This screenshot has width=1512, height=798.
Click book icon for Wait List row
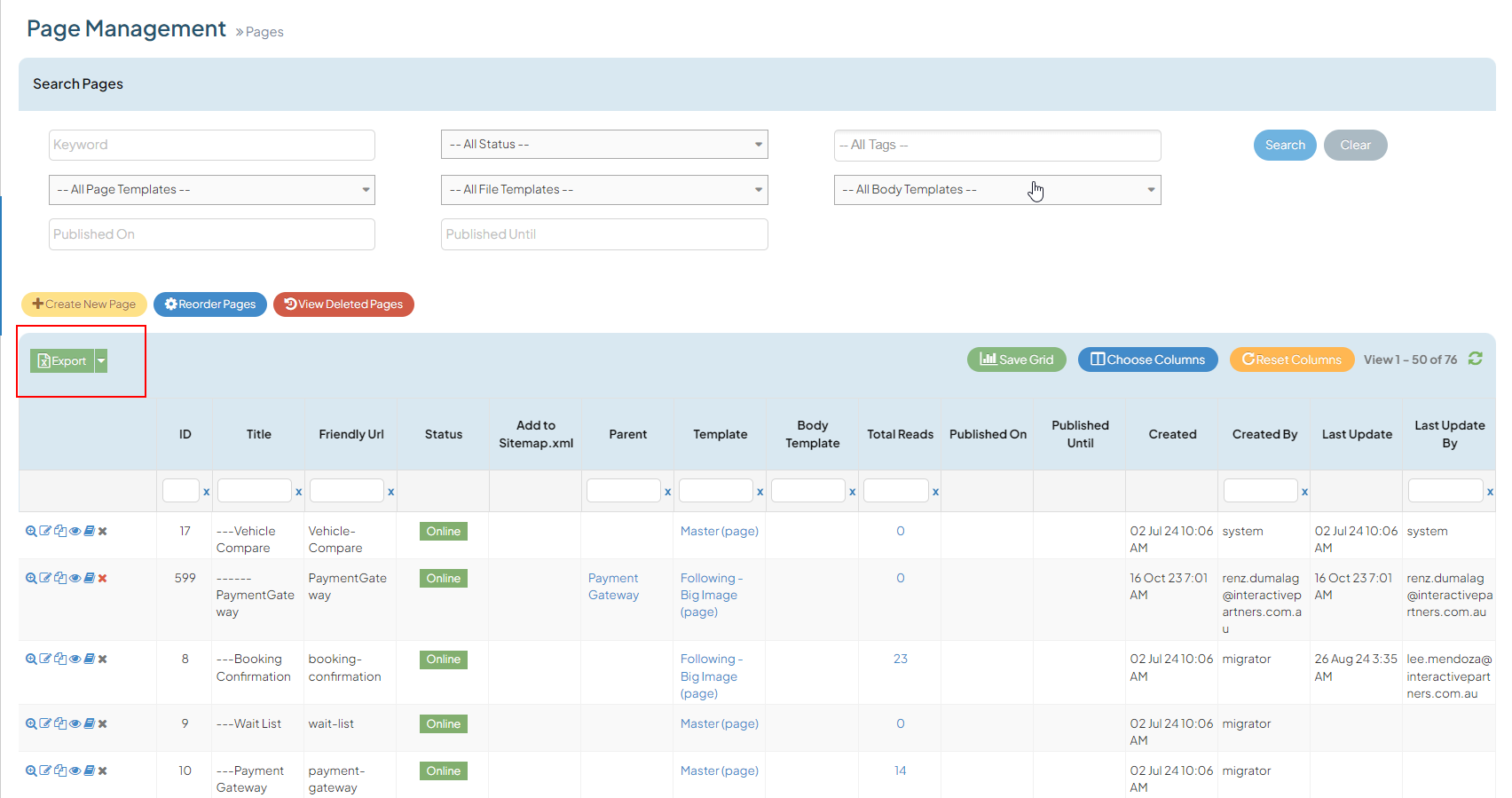tap(89, 724)
